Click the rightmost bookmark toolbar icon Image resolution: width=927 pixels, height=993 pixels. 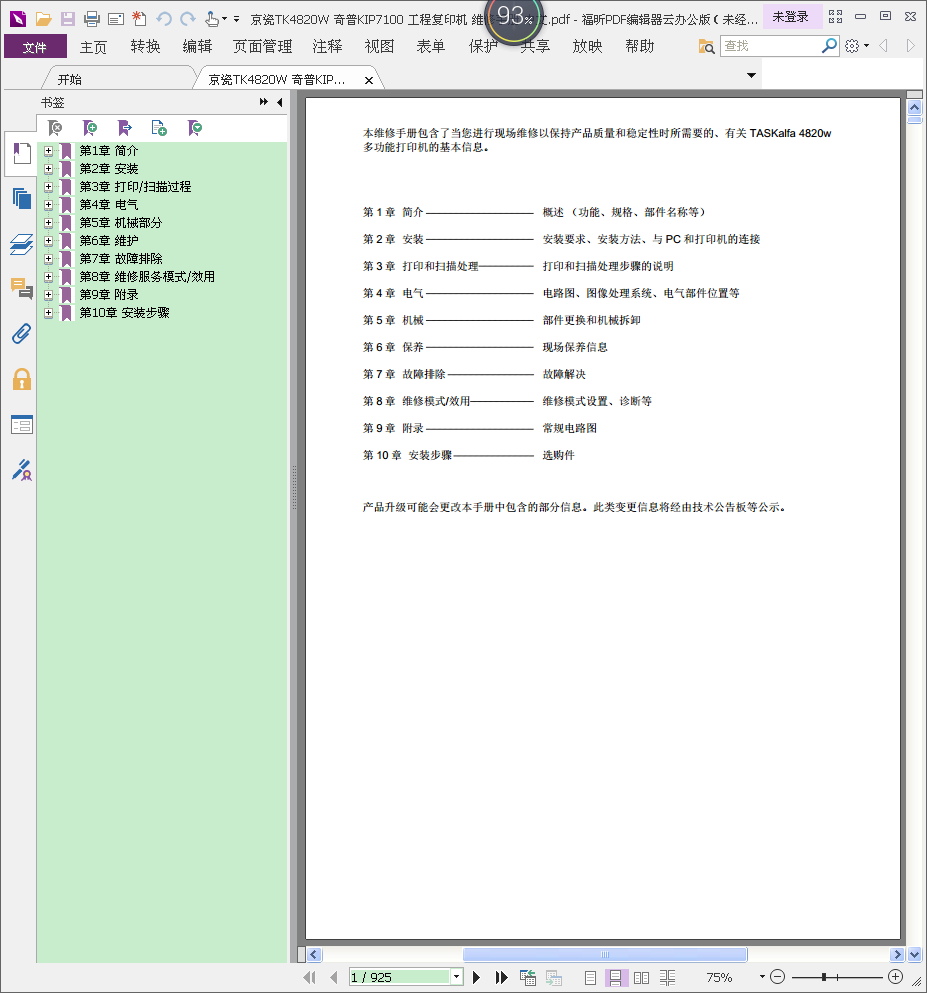click(x=194, y=128)
